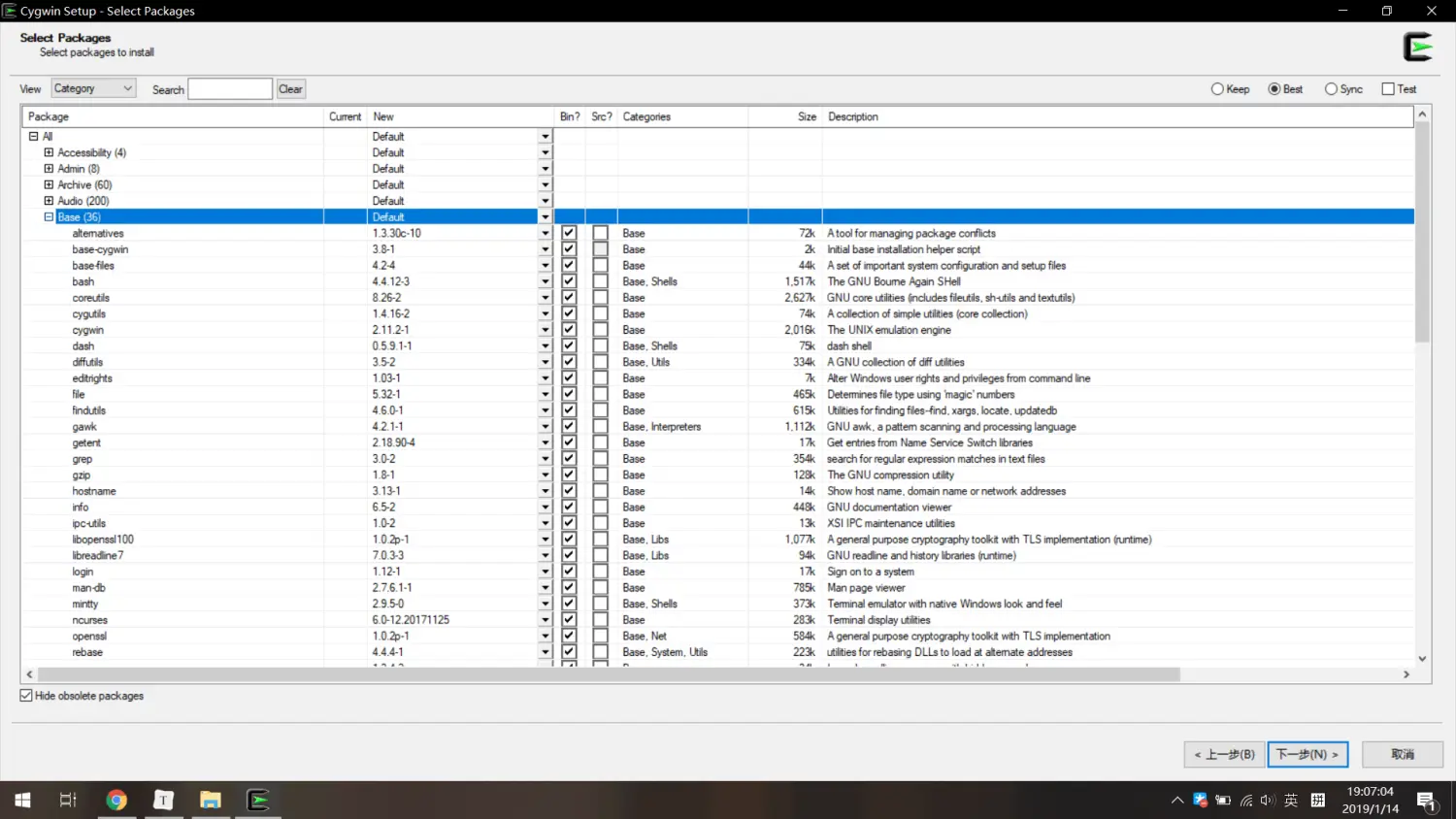
Task: Click the New column header
Action: click(x=461, y=116)
